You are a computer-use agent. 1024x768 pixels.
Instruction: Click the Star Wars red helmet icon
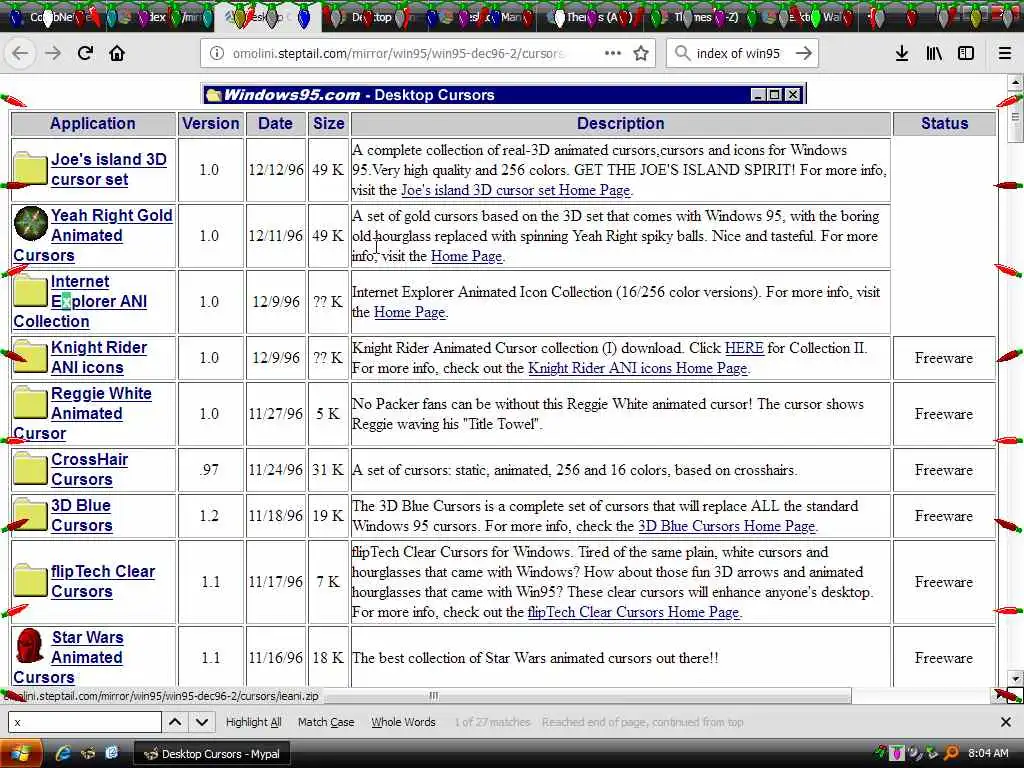click(30, 647)
